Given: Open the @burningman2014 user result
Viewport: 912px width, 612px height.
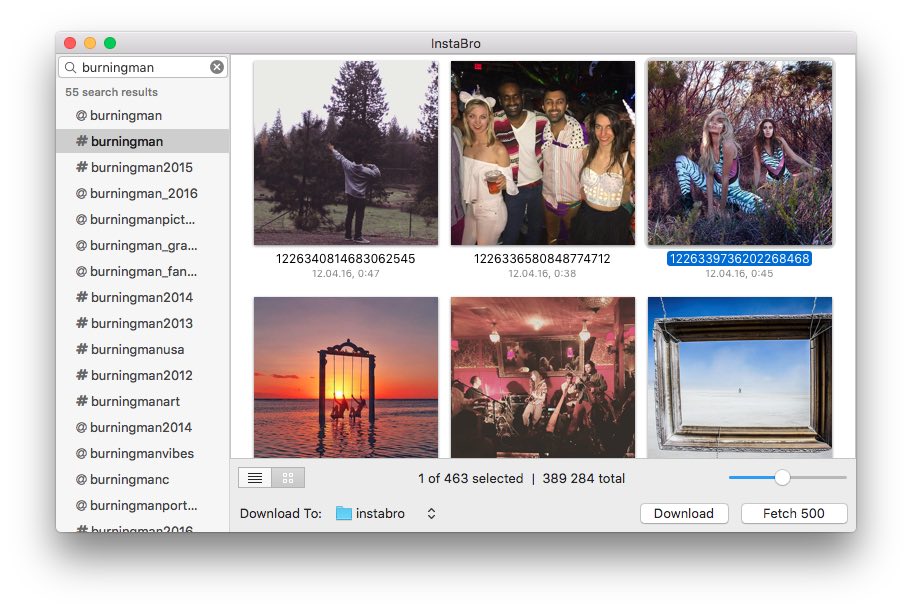Looking at the screenshot, I should tap(143, 427).
